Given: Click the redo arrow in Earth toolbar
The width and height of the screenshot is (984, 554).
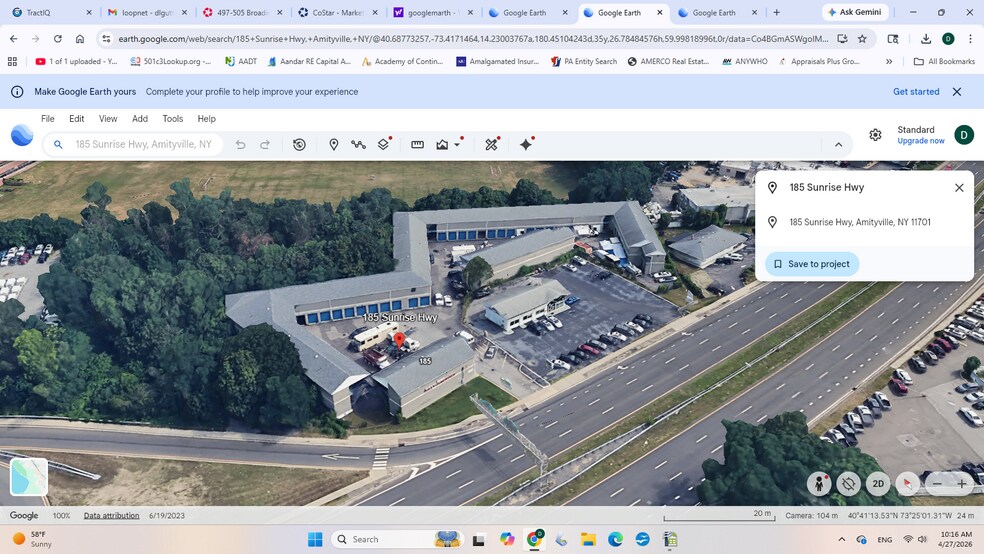Looking at the screenshot, I should pos(265,144).
